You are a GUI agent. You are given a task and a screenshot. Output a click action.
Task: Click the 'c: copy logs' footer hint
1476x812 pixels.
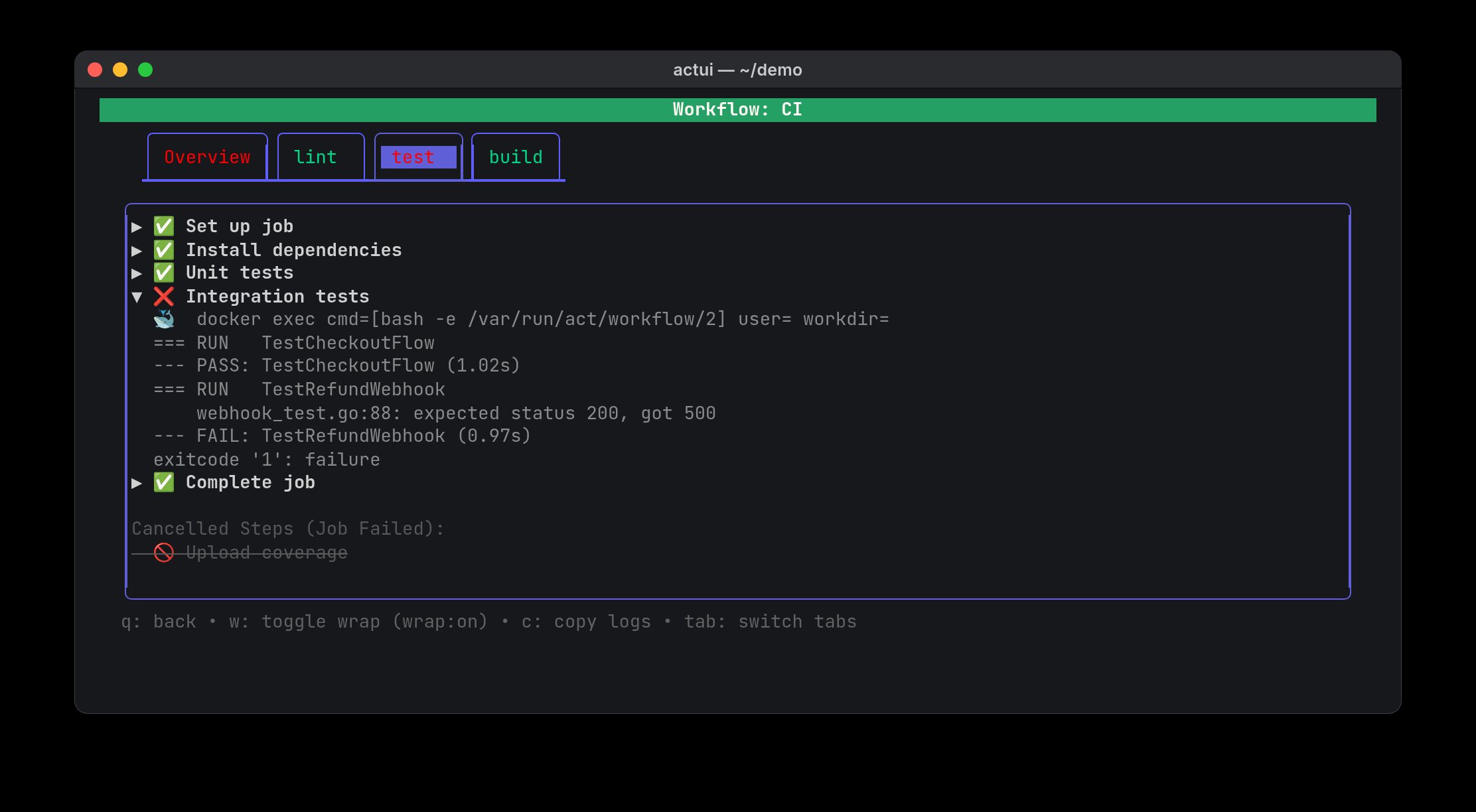click(x=586, y=622)
